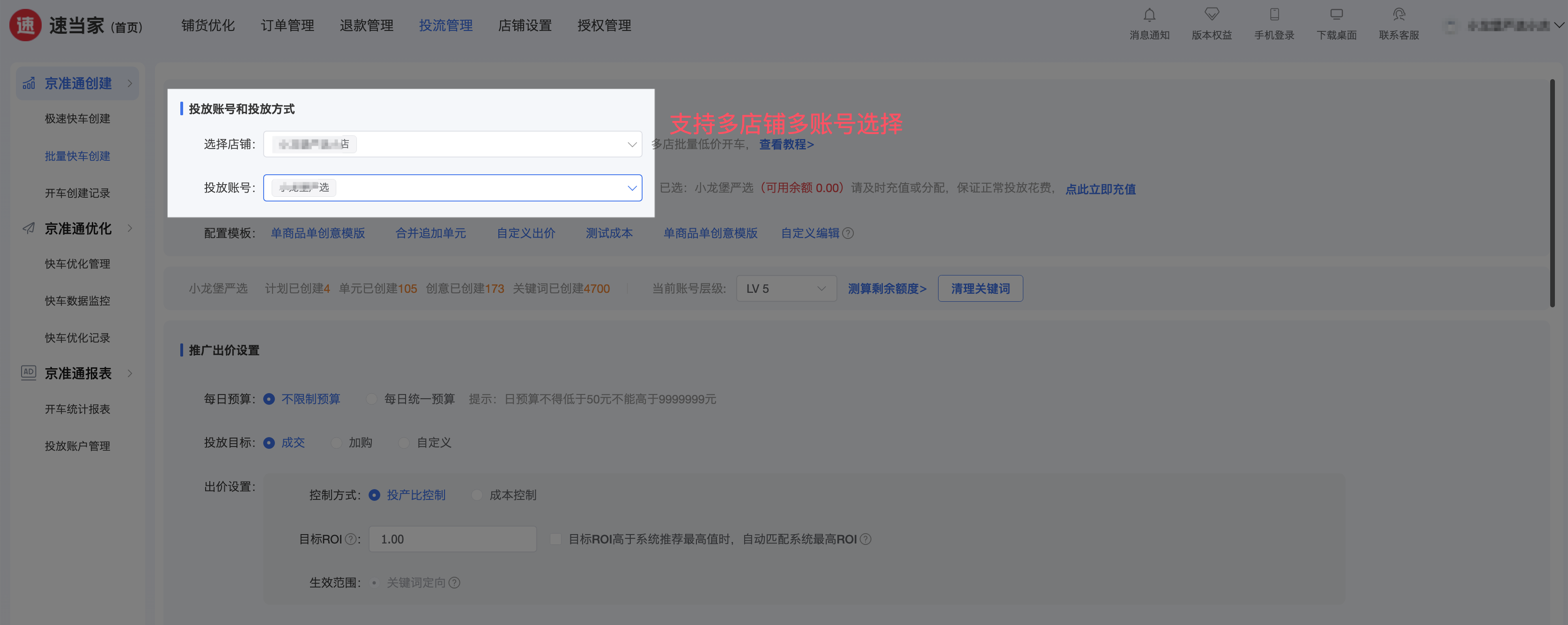The height and width of the screenshot is (625, 1568).
Task: Enable auto-match system highest ROI checkbox
Action: tap(555, 539)
